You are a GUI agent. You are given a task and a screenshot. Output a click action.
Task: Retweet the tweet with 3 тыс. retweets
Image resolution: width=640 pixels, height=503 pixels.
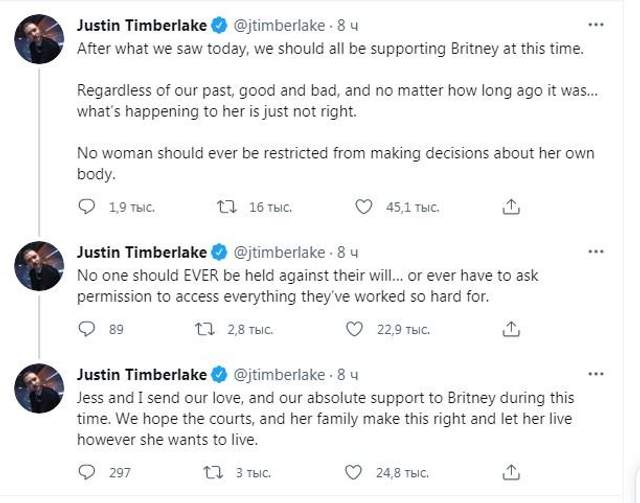213,472
